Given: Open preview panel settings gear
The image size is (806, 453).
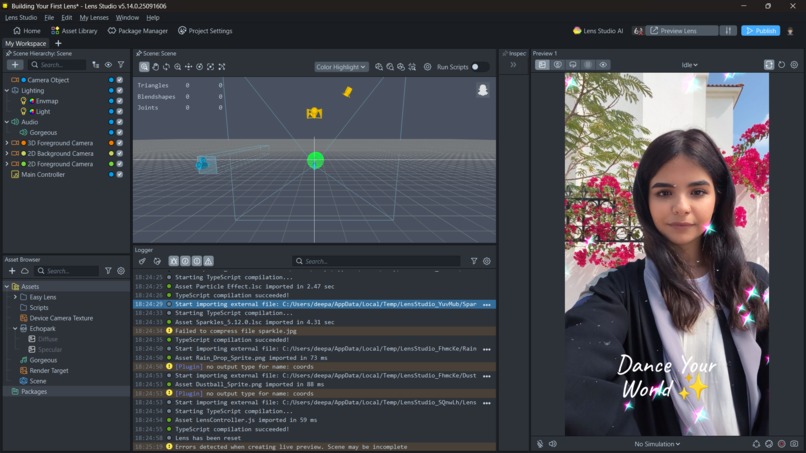Looking at the screenshot, I should pyautogui.click(x=794, y=65).
